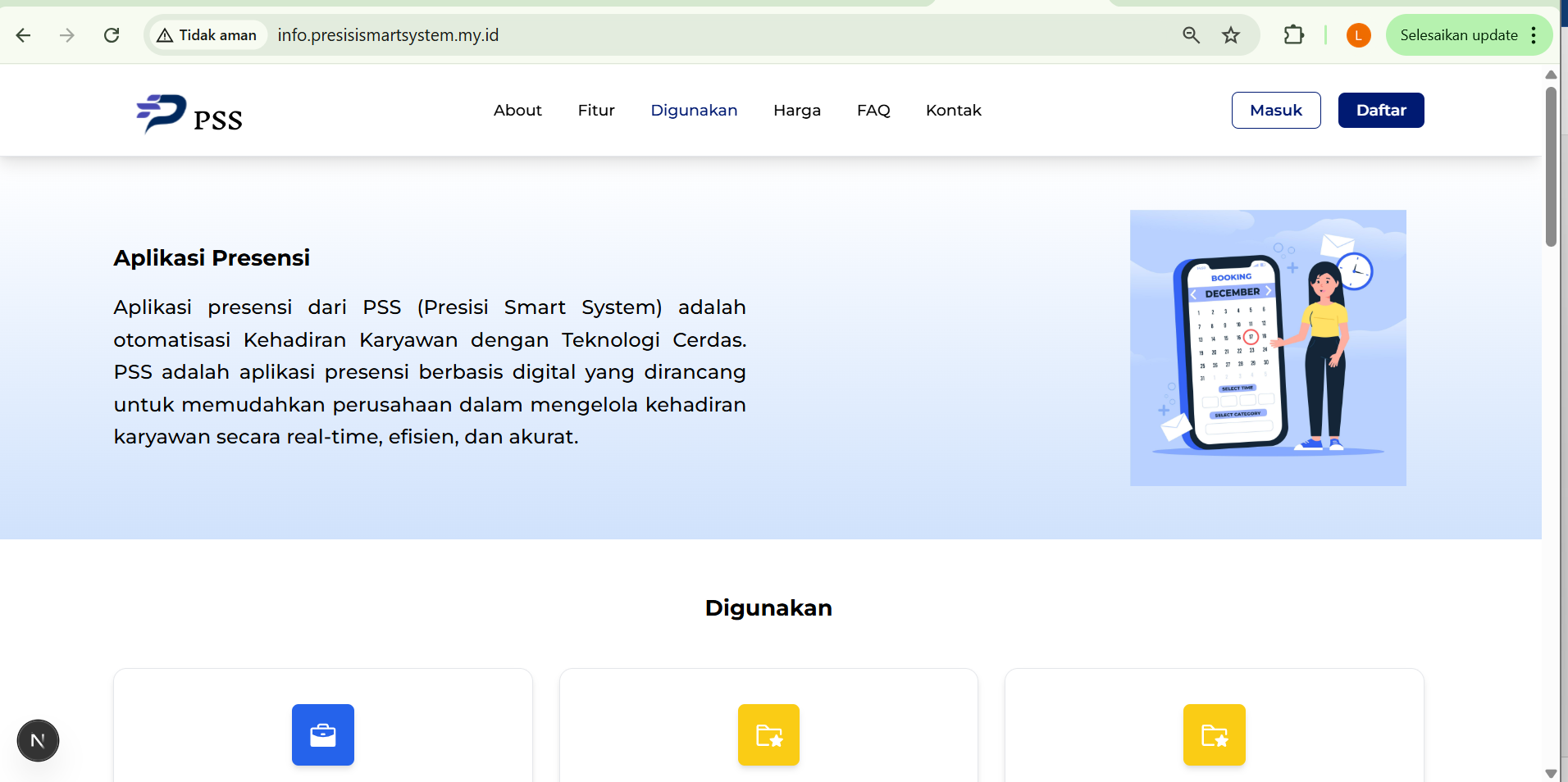Reload the page with the refresh icon
The width and height of the screenshot is (1568, 782).
coord(112,34)
